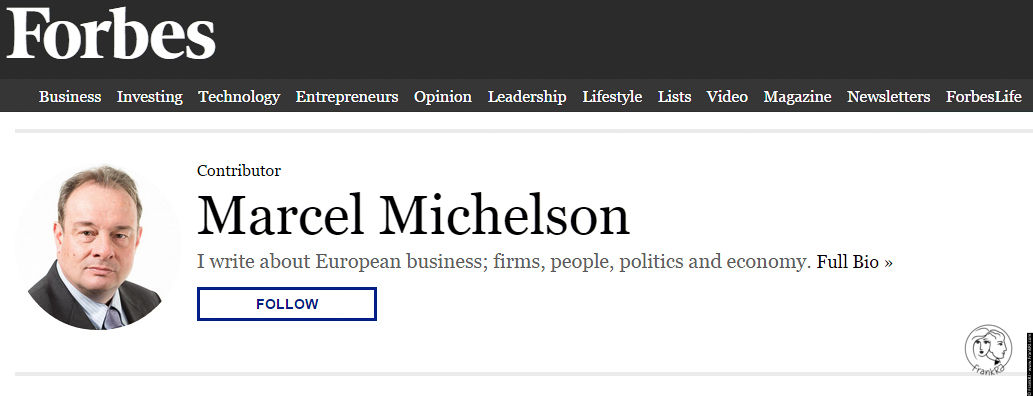Image resolution: width=1033 pixels, height=396 pixels.
Task: Go to Lifestyle section
Action: (x=612, y=97)
